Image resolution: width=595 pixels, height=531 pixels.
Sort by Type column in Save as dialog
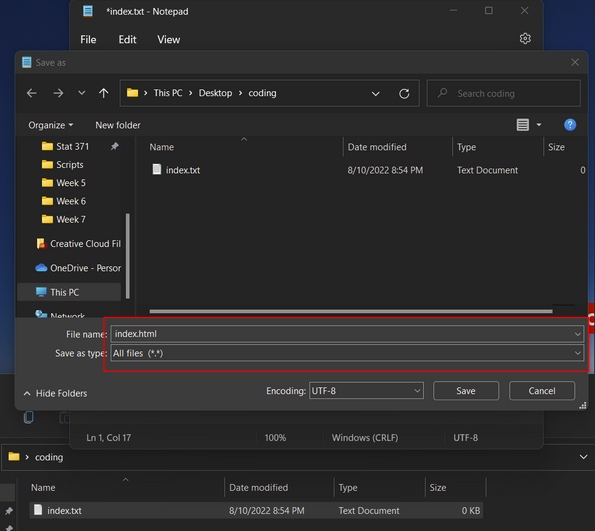(x=466, y=147)
